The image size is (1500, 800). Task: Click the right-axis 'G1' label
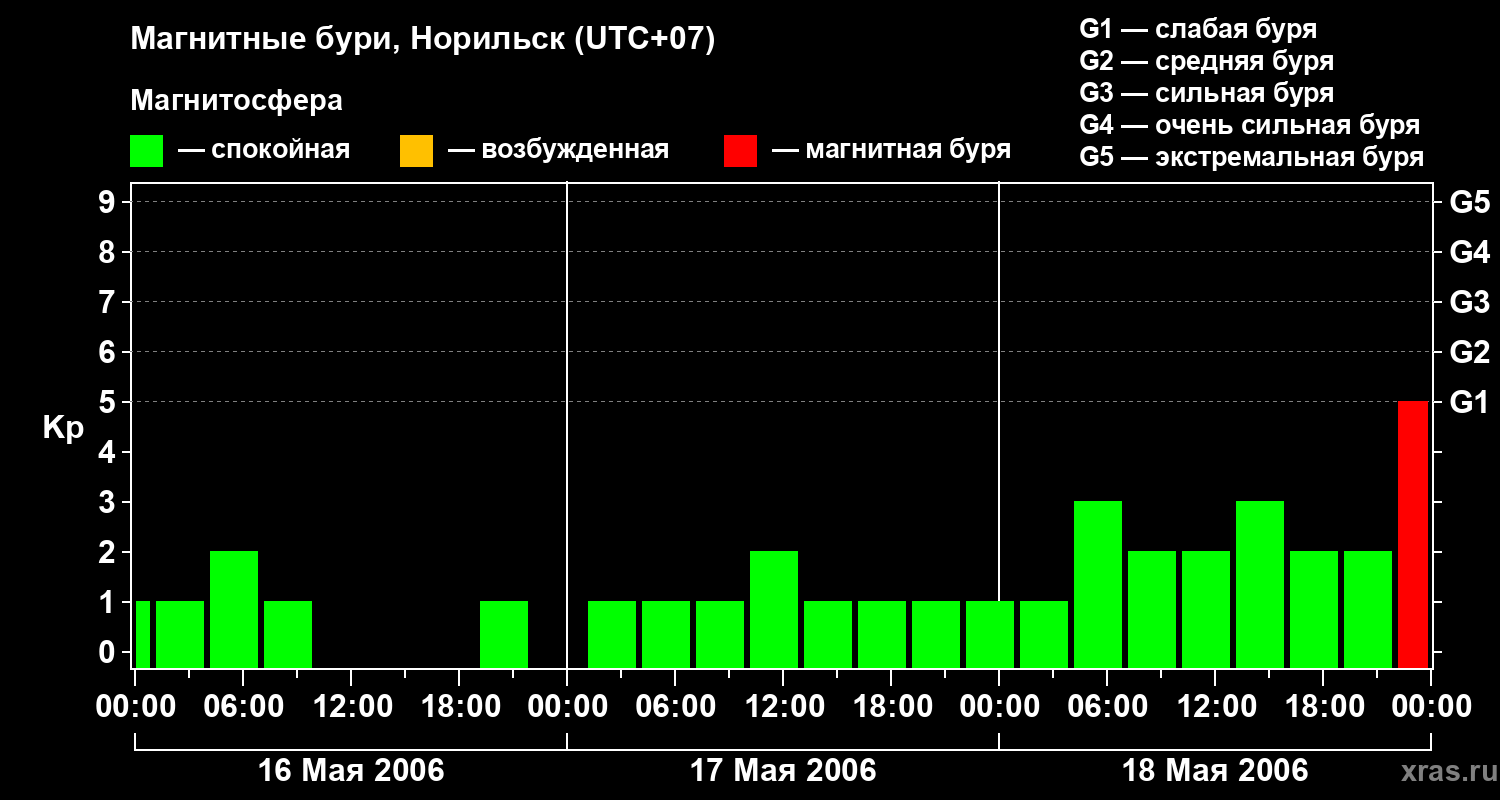(x=1470, y=402)
